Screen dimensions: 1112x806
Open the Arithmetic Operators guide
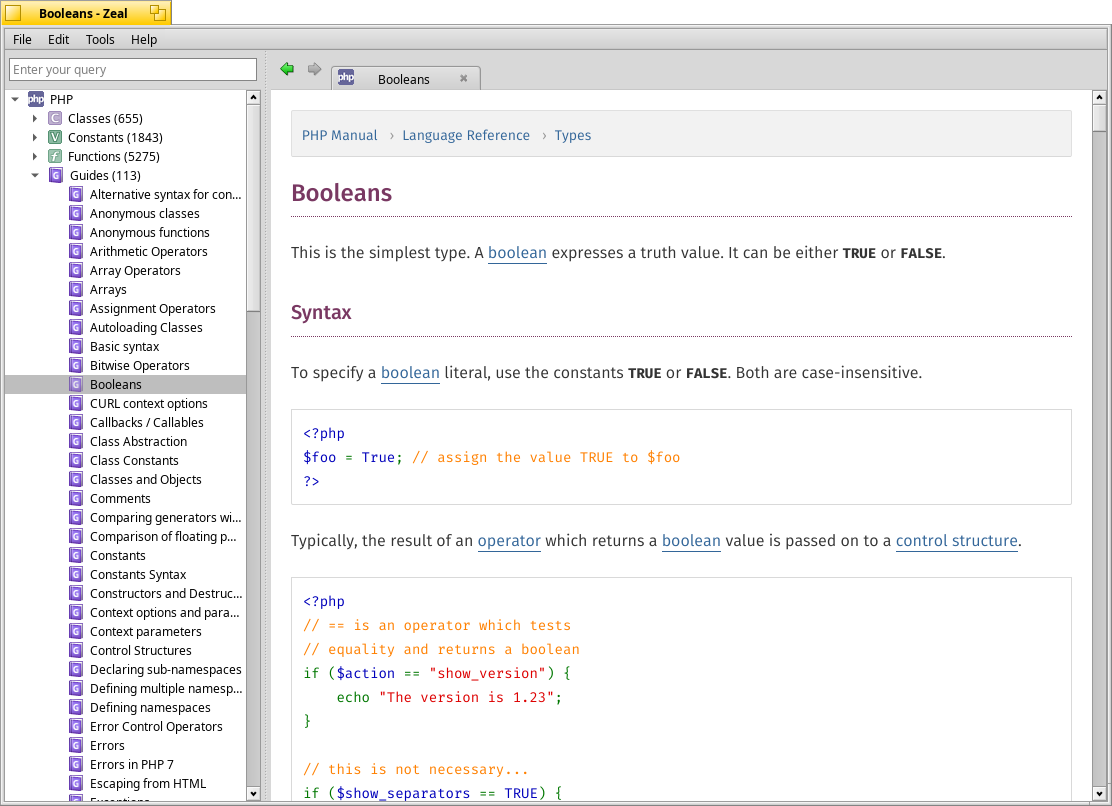(x=149, y=252)
